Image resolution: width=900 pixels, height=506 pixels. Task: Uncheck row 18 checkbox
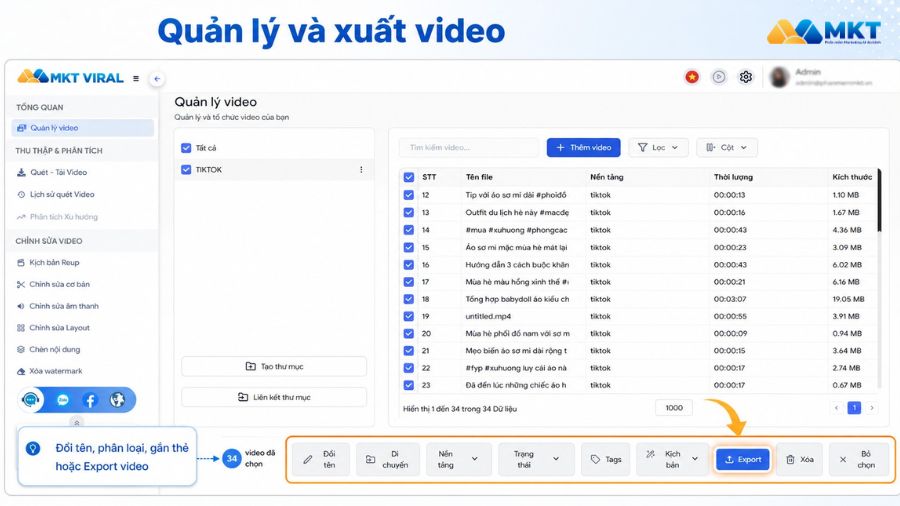pyautogui.click(x=409, y=299)
